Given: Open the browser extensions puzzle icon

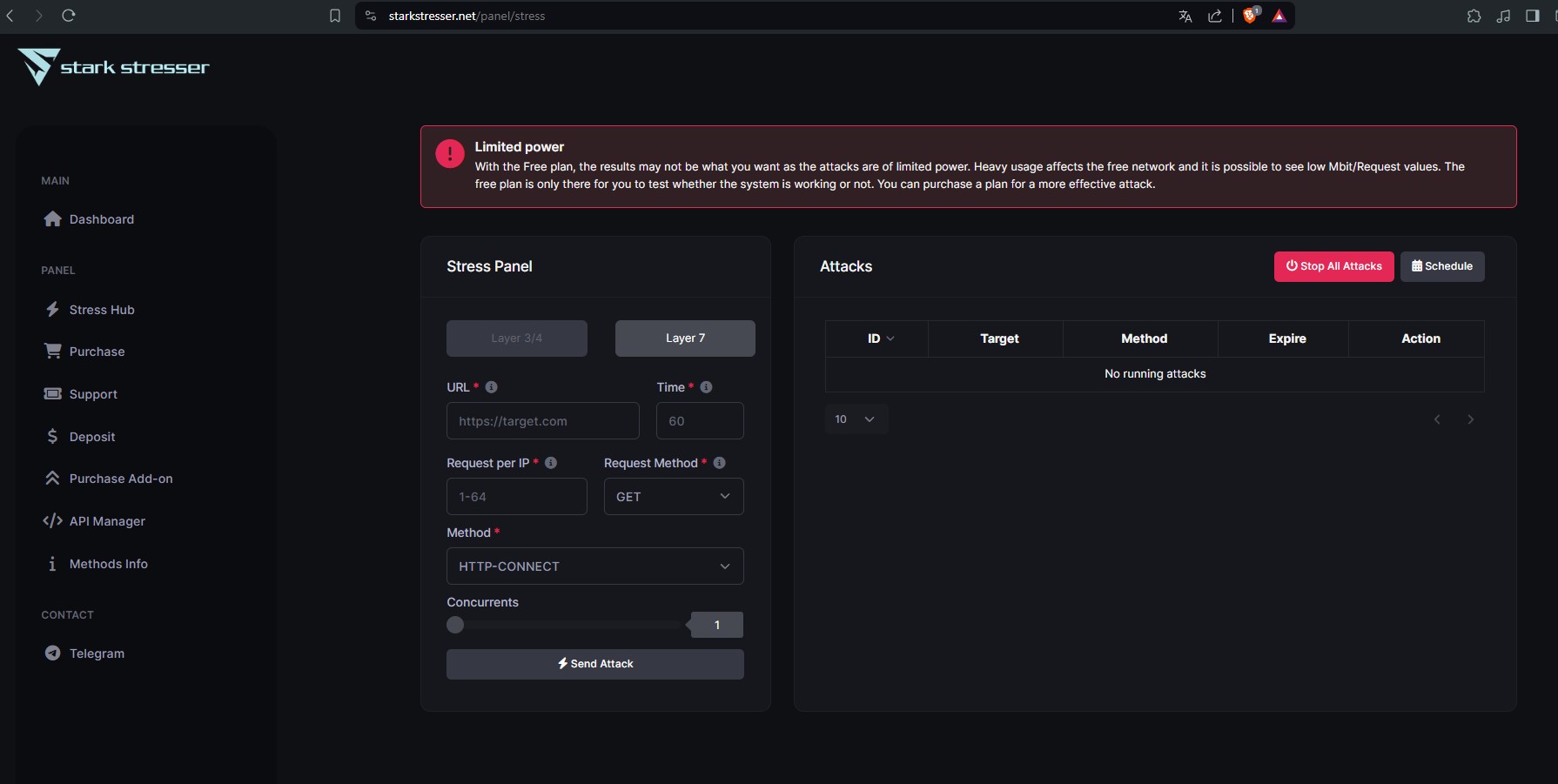Looking at the screenshot, I should [1474, 16].
